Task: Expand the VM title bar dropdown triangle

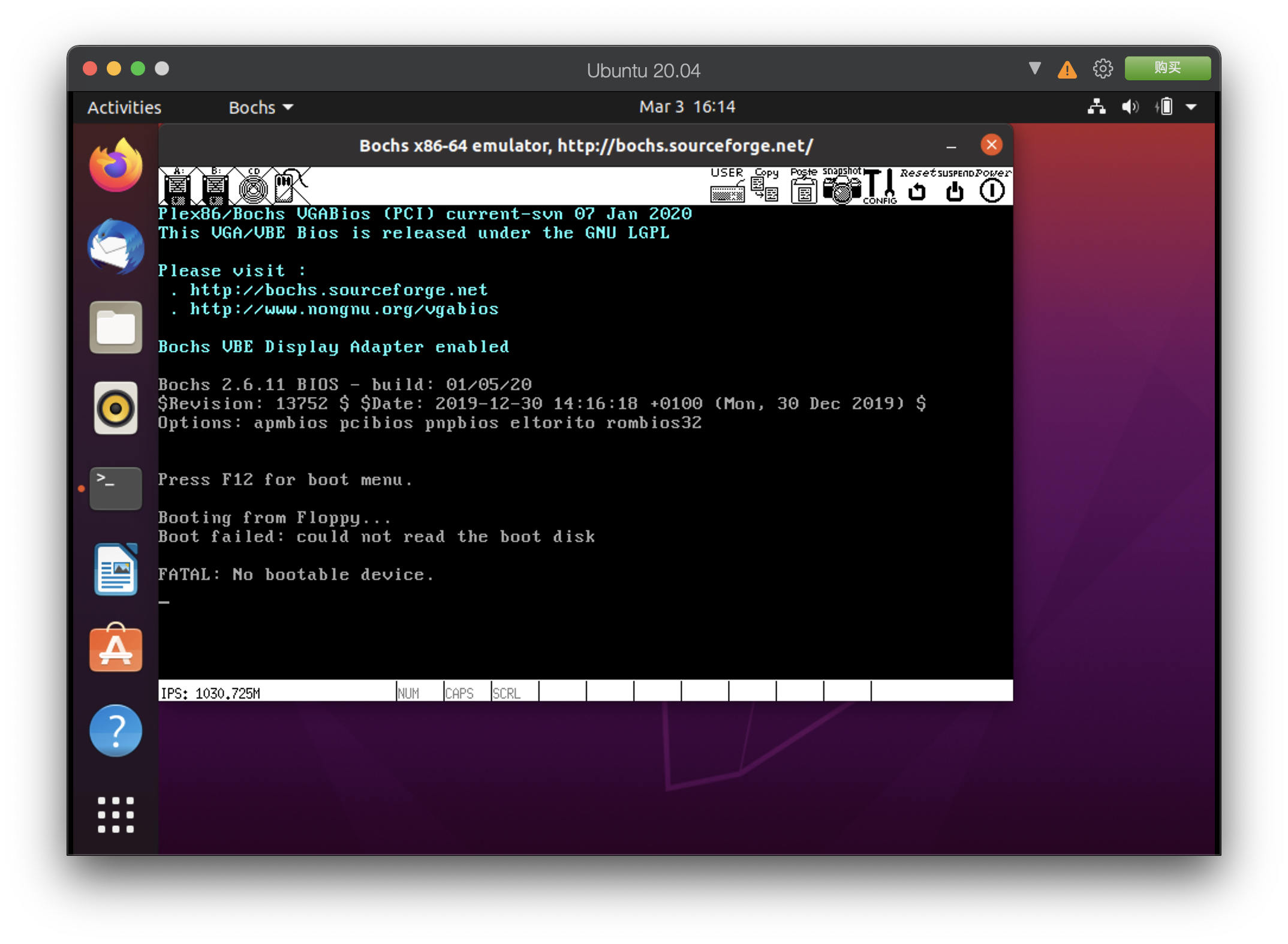Action: (1034, 68)
